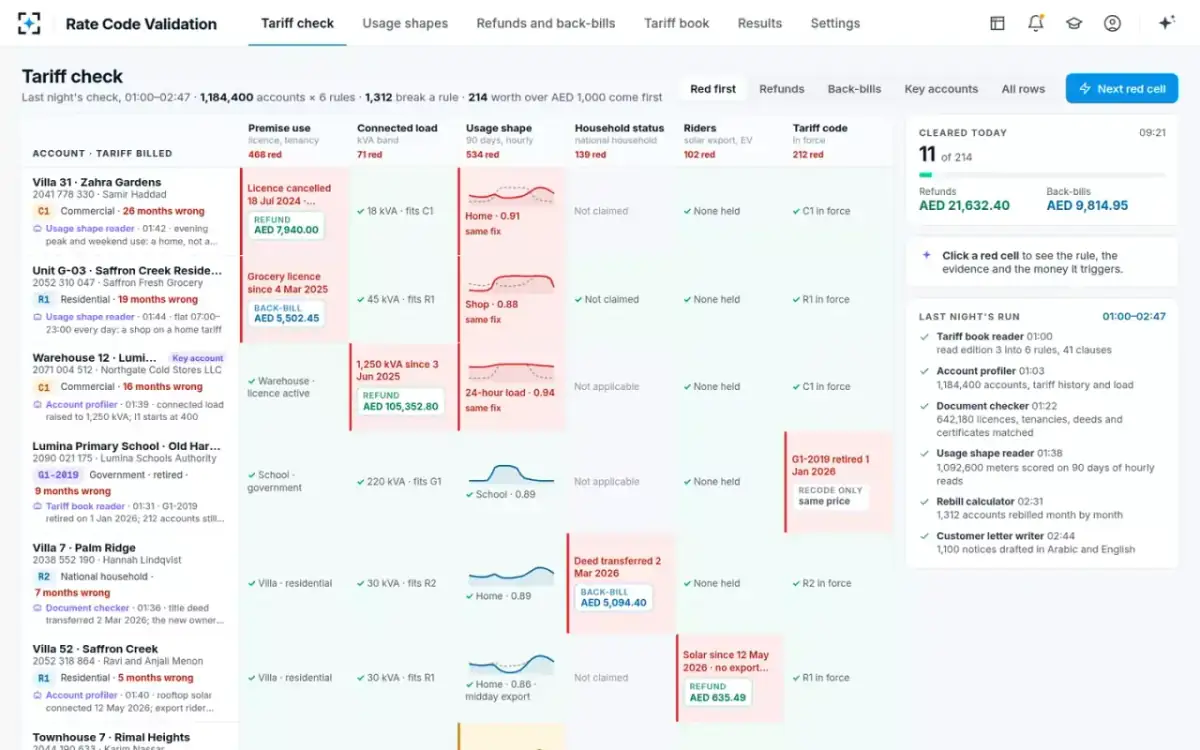Click the agent icon beside Lumina's Tariff book reader
This screenshot has width=1200, height=750.
[x=38, y=507]
